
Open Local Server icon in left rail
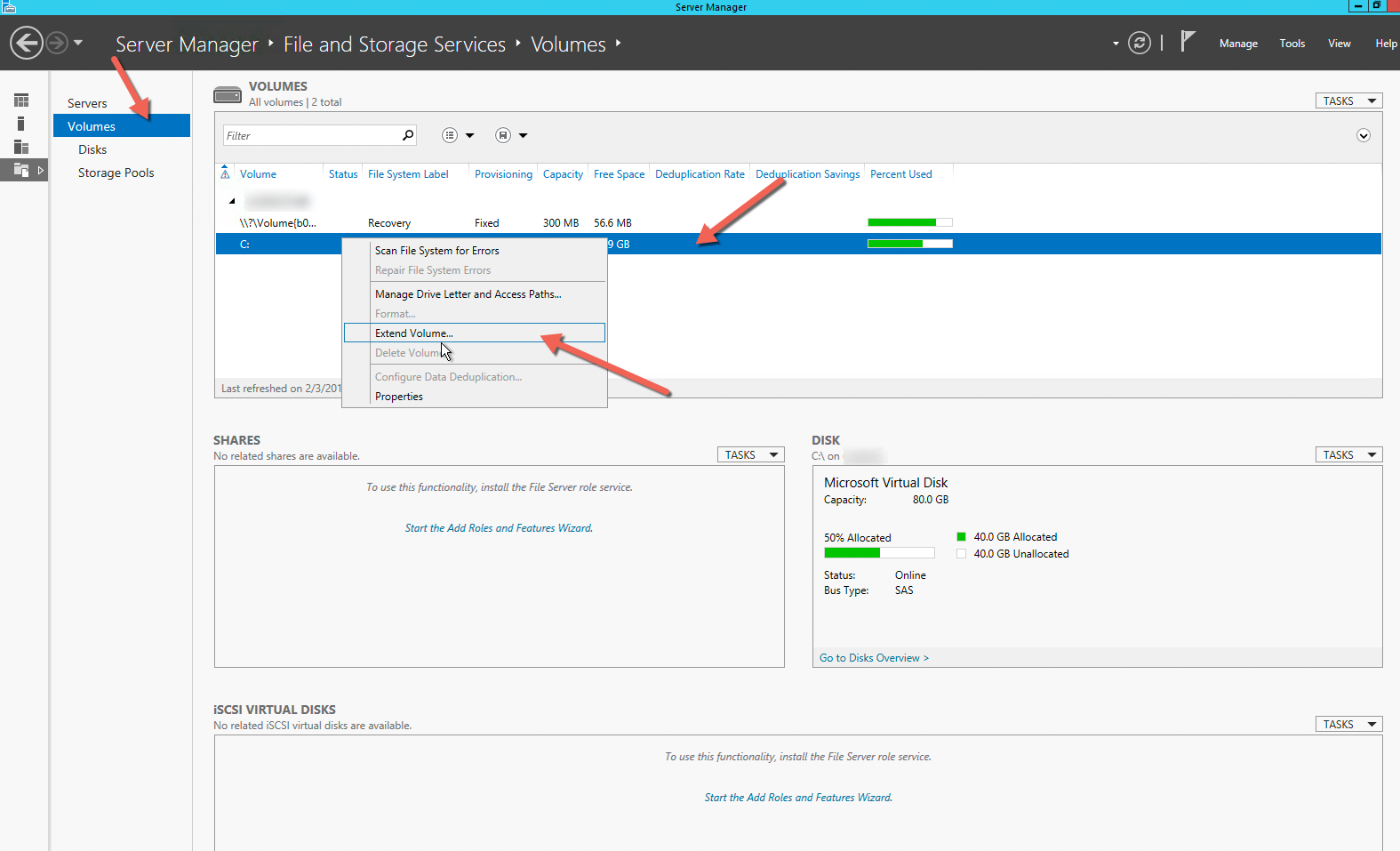(x=21, y=124)
